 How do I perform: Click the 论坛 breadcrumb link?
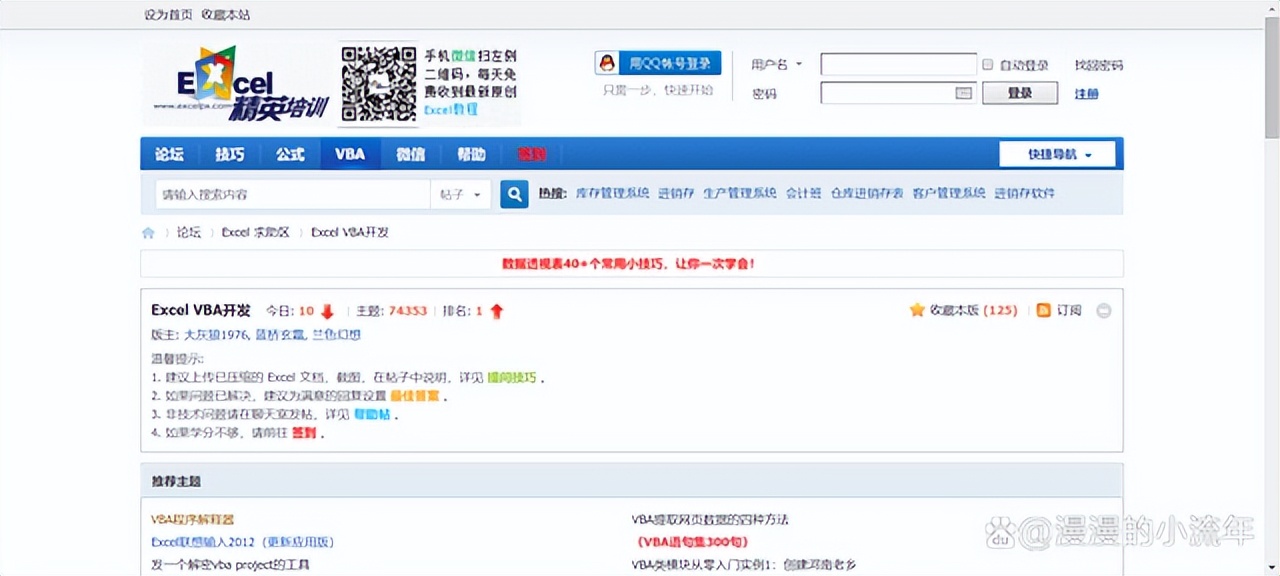pos(189,232)
